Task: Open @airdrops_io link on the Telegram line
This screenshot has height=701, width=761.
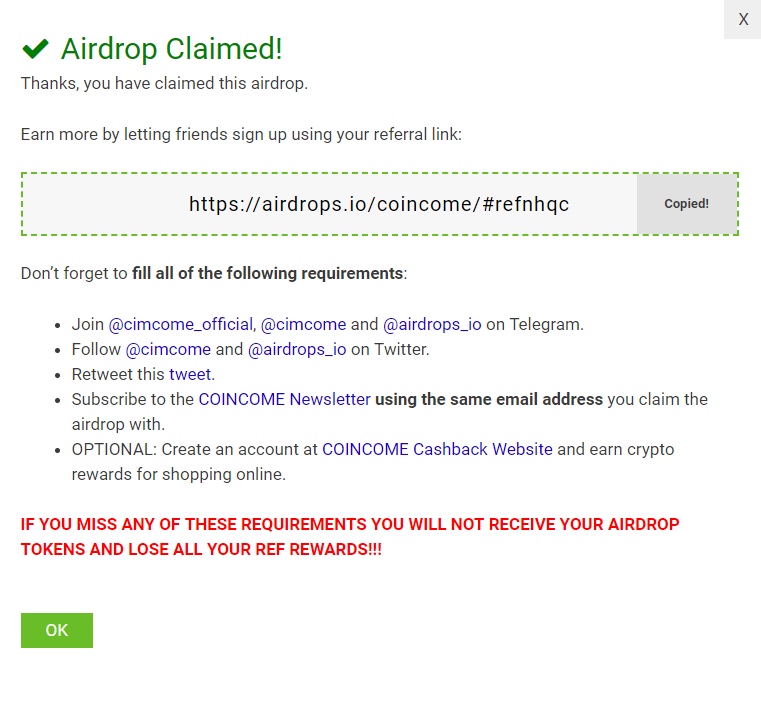Action: coord(432,324)
